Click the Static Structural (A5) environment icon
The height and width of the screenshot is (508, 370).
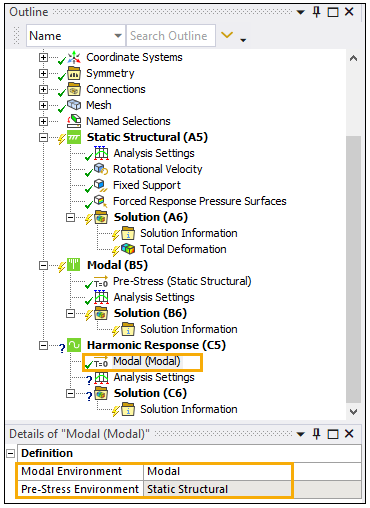[x=74, y=137]
